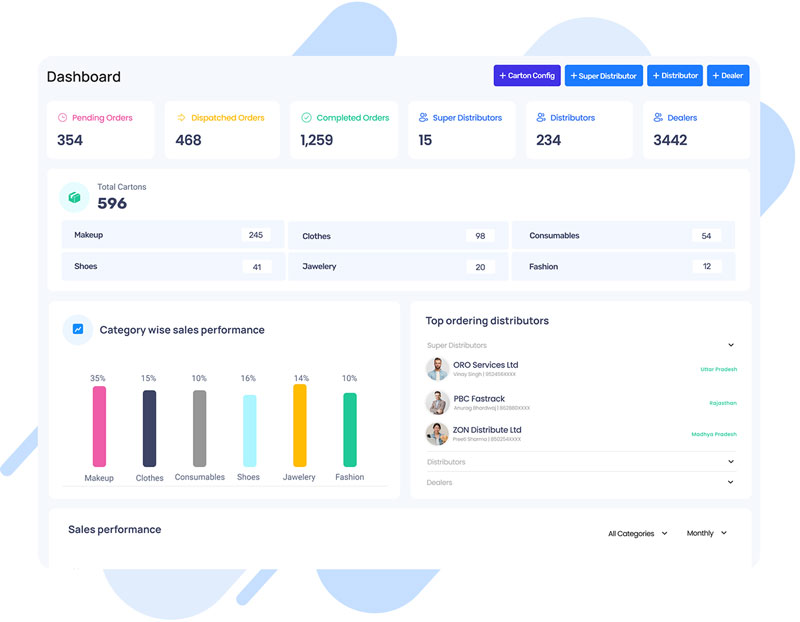Select the pink Makeup bar in the chart
800x622 pixels.
coord(99,425)
